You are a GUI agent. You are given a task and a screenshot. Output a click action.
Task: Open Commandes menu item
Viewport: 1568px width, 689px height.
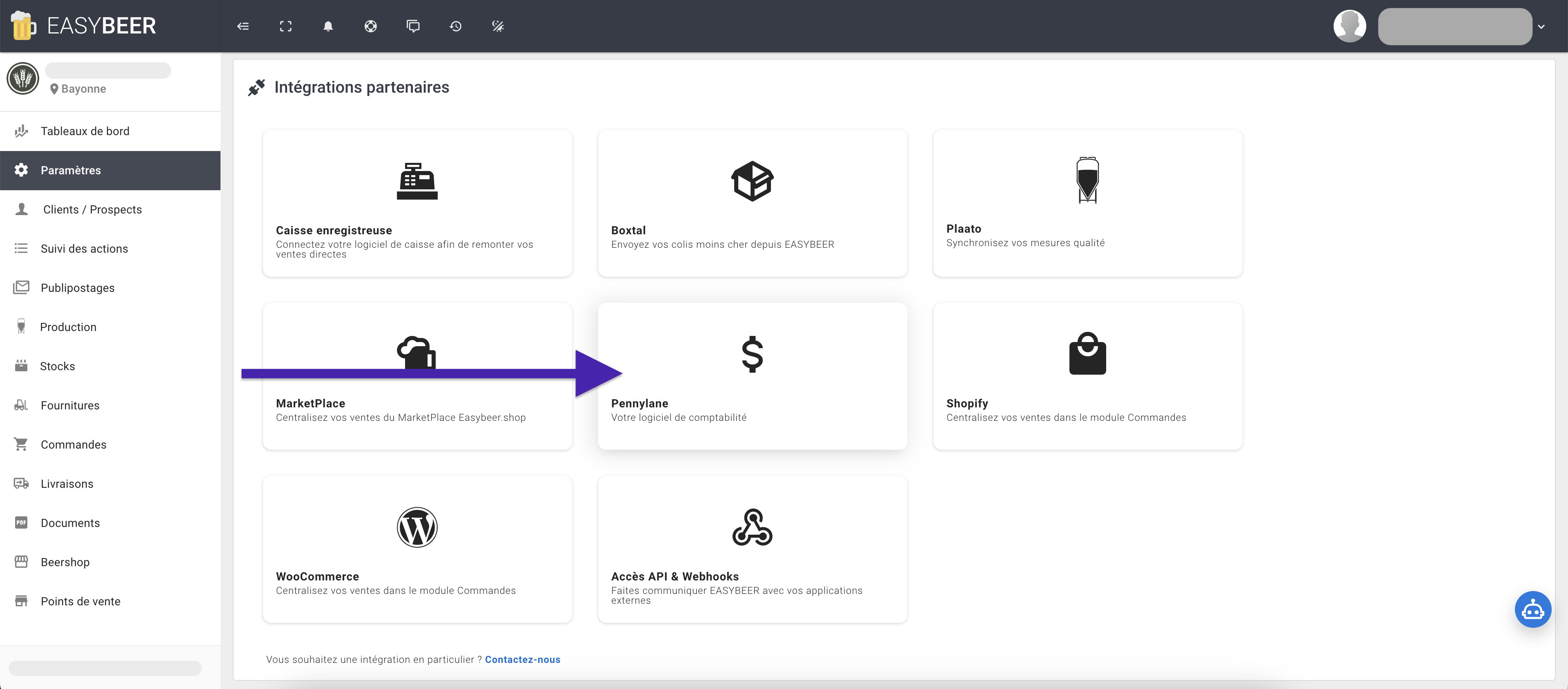tap(110, 445)
